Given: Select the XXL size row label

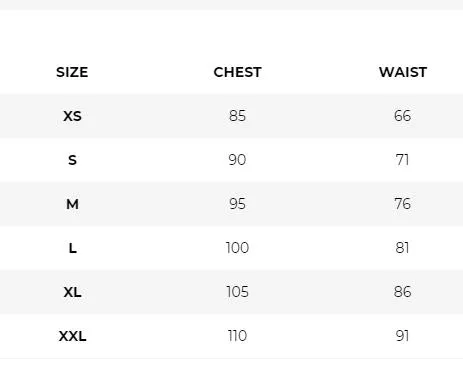Looking at the screenshot, I should point(72,336).
